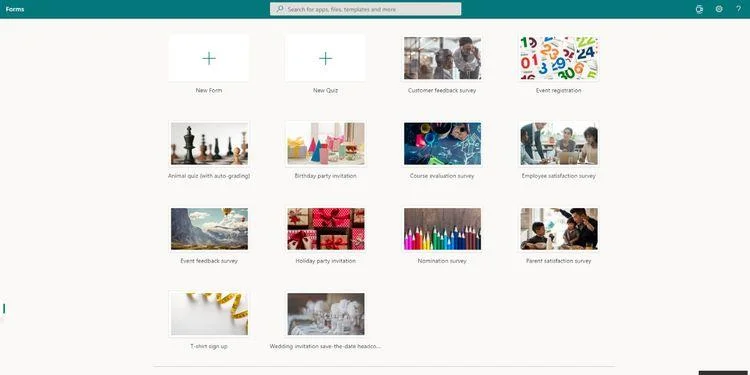This screenshot has height=375, width=750.
Task: Click the "Animal quiz (with auto-grading)" label
Action: pyautogui.click(x=209, y=176)
